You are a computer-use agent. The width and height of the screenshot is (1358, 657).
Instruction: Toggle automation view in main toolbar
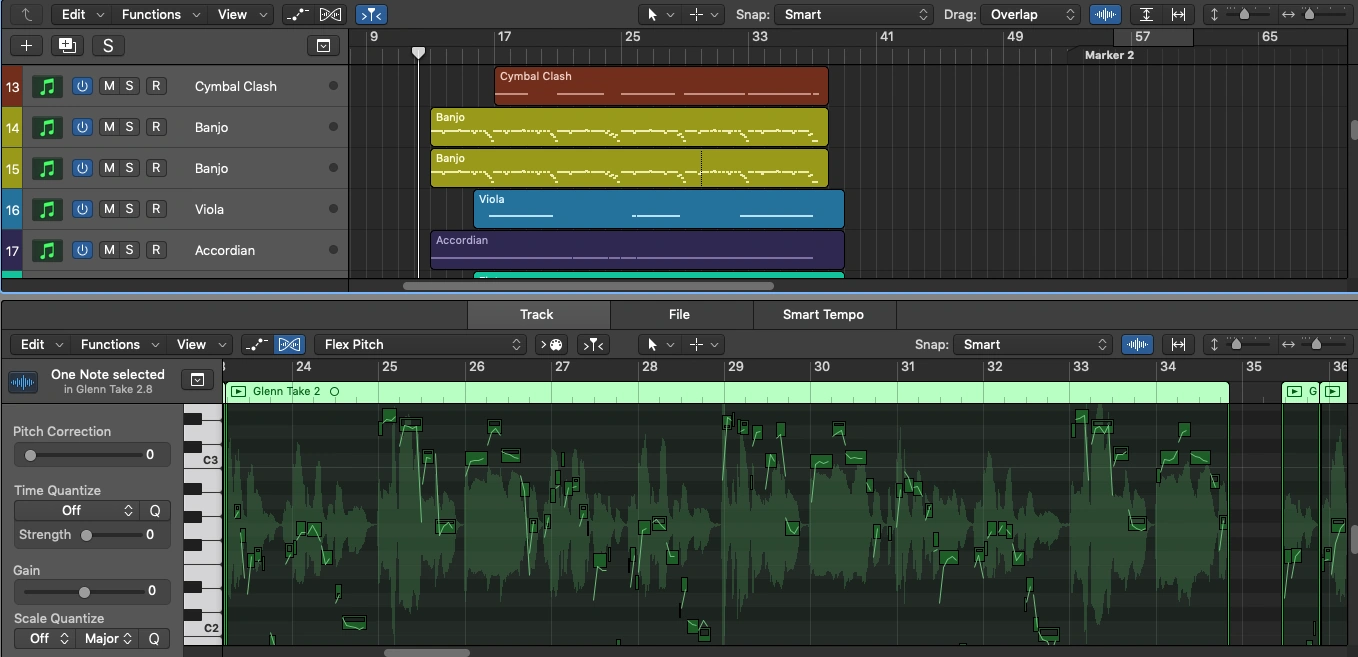(297, 14)
